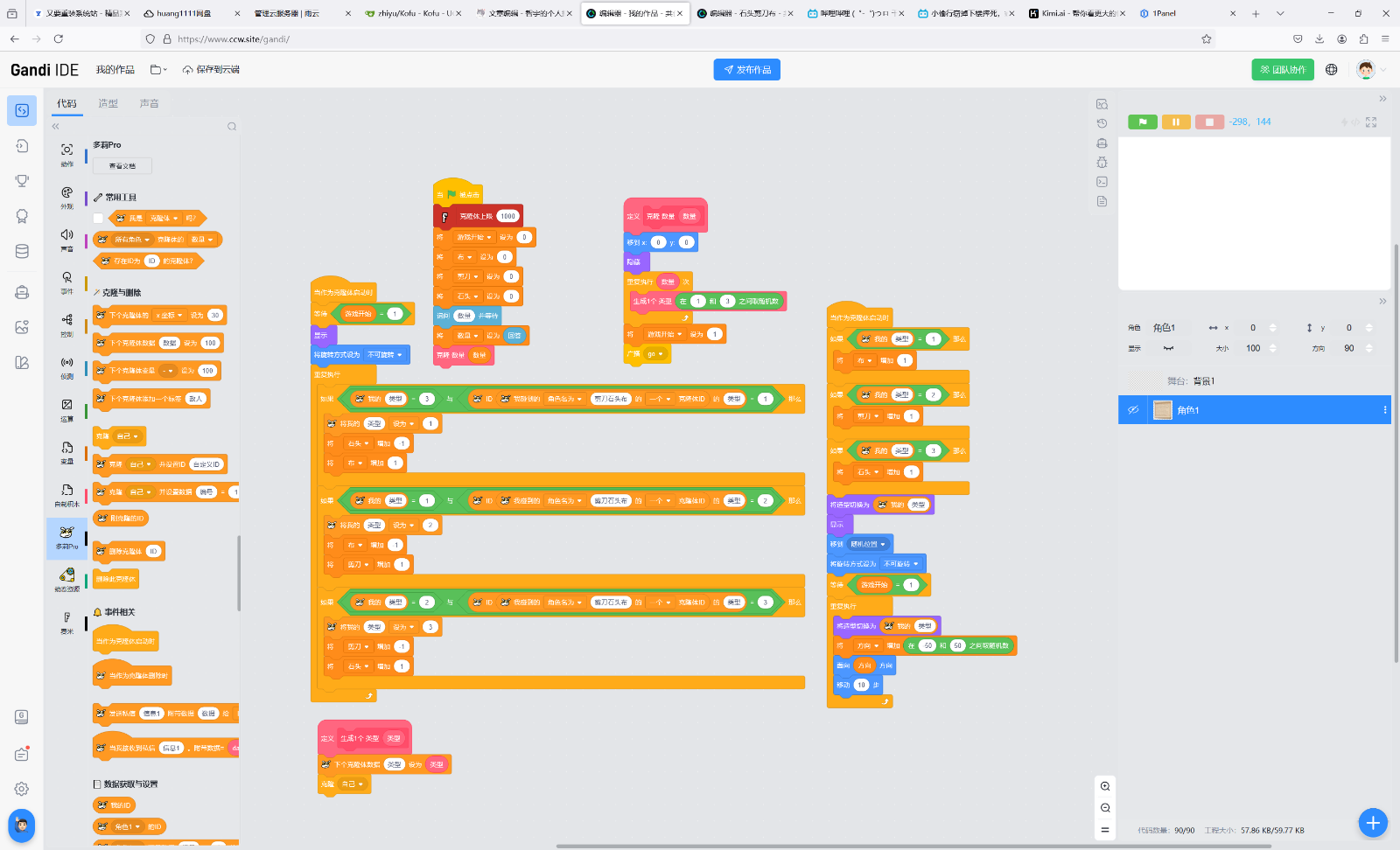Image resolution: width=1400 pixels, height=850 pixels.
Task: Click the green flag run button
Action: 1143,122
